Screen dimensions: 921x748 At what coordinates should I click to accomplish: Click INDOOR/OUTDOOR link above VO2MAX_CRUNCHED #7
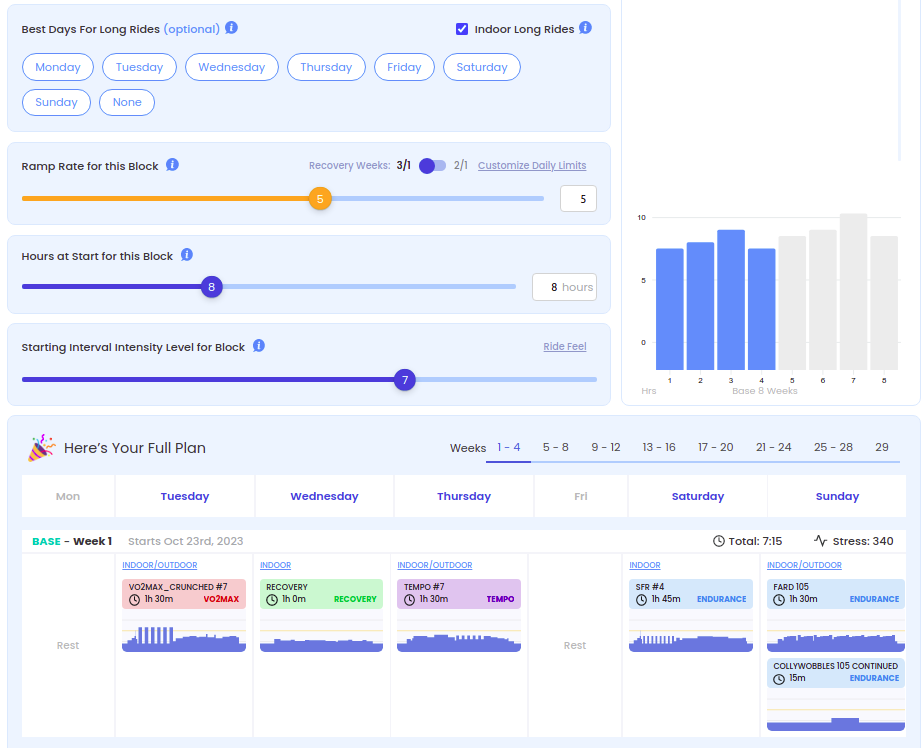tap(160, 565)
